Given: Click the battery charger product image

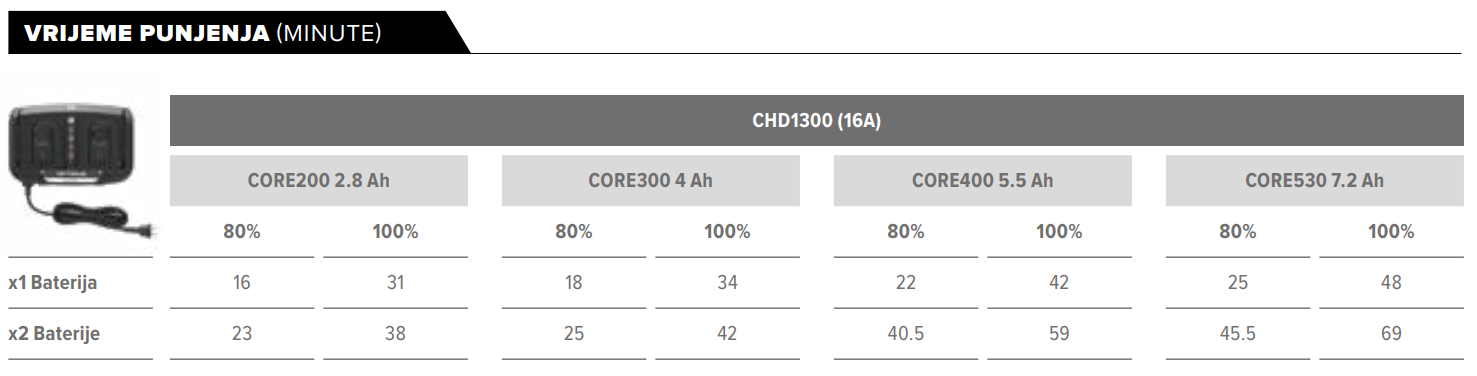Looking at the screenshot, I should click(x=80, y=168).
